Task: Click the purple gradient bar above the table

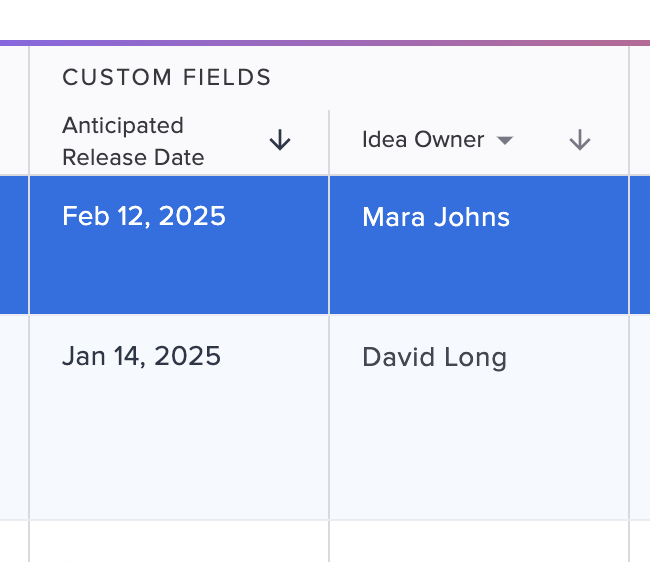Action: [x=325, y=43]
